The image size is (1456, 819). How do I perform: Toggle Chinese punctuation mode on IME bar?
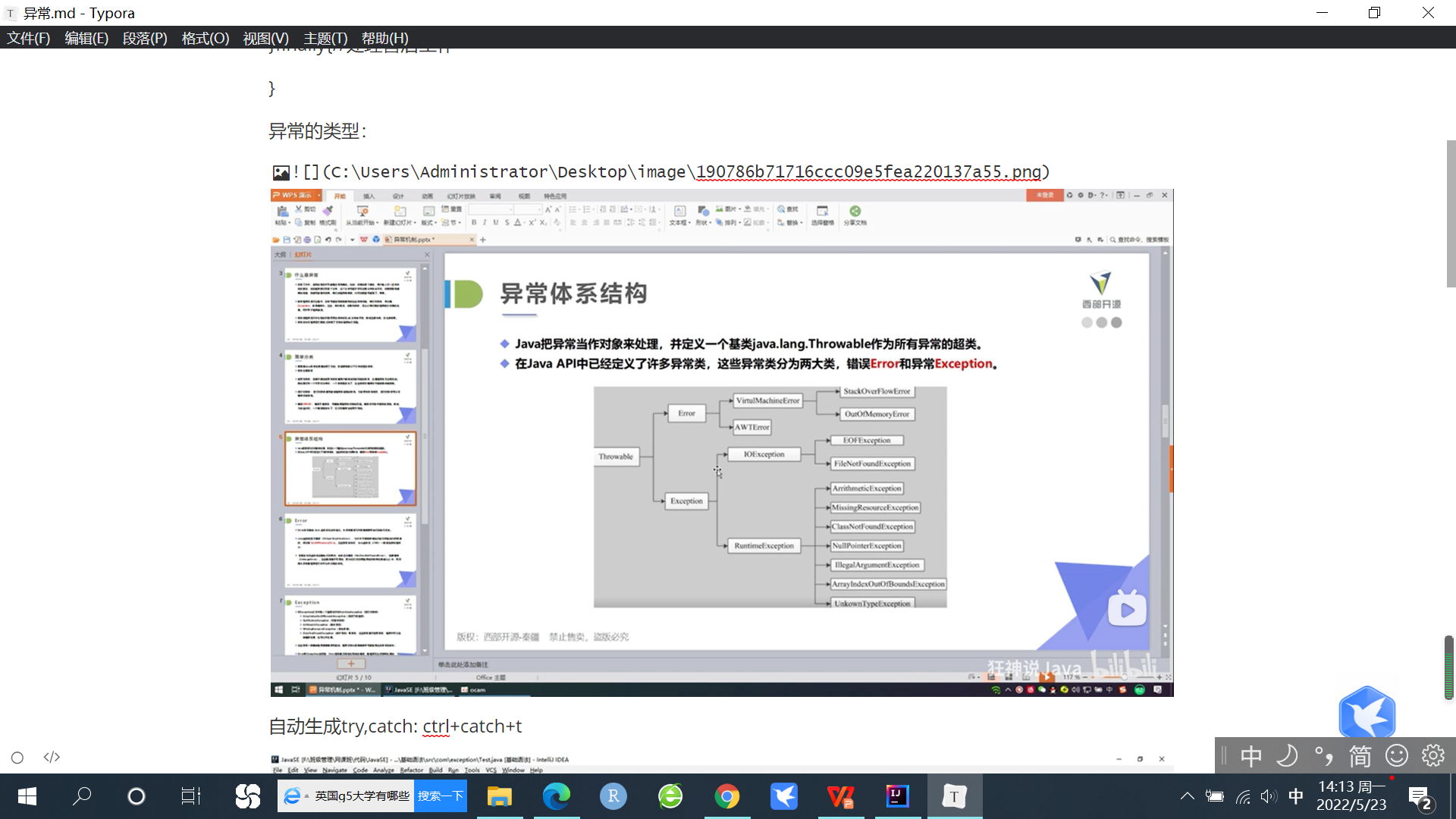1323,756
